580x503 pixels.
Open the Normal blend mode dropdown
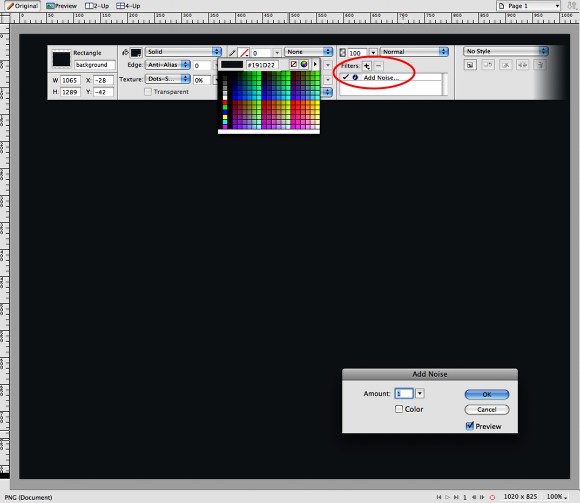tap(414, 52)
